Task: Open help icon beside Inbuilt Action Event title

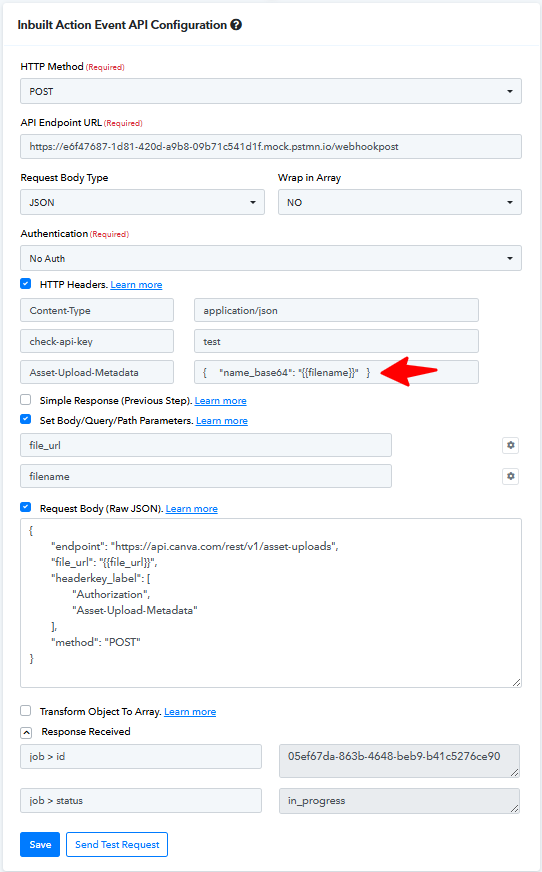Action: [236, 25]
